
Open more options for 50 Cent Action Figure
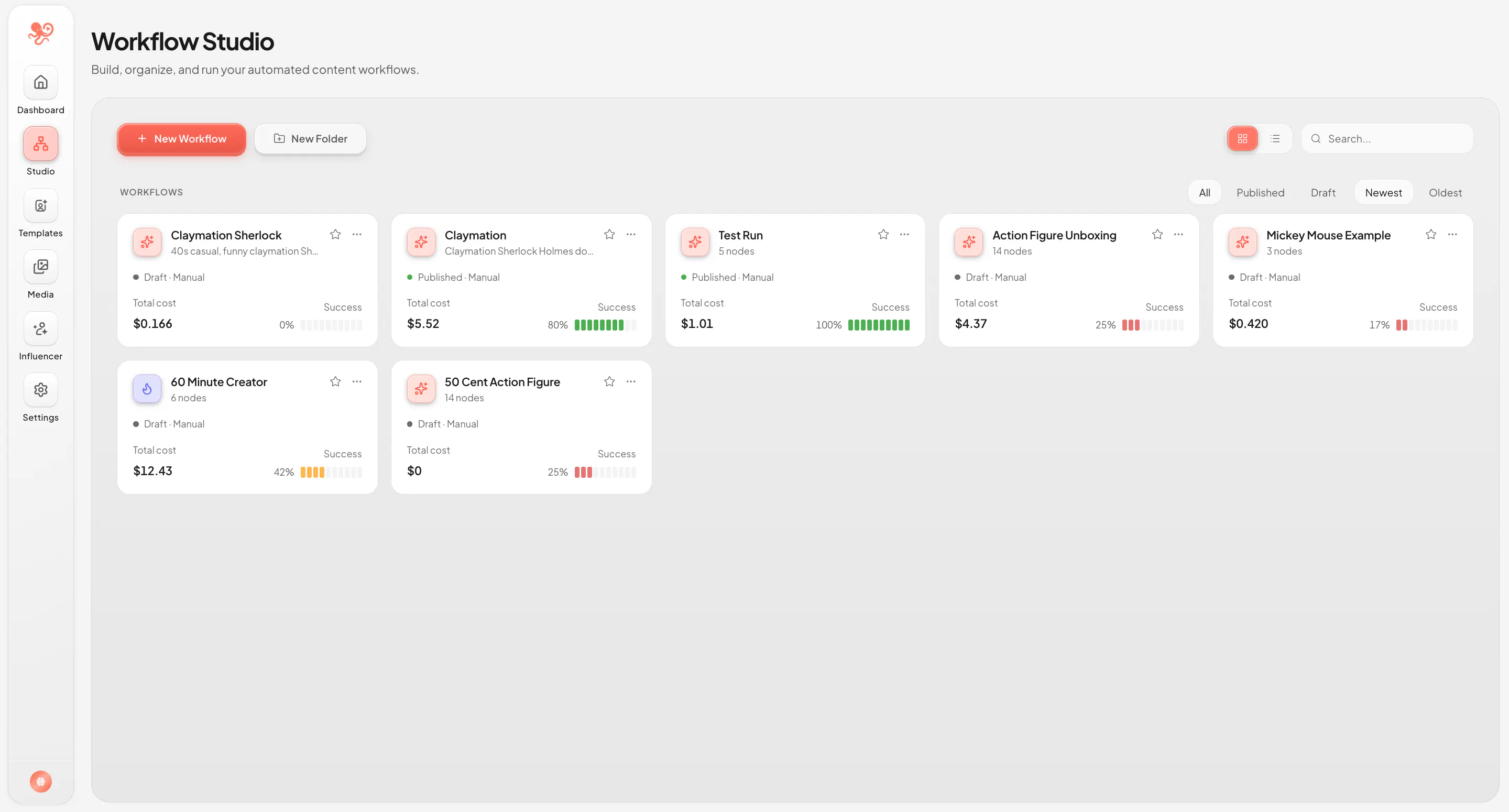click(x=631, y=381)
